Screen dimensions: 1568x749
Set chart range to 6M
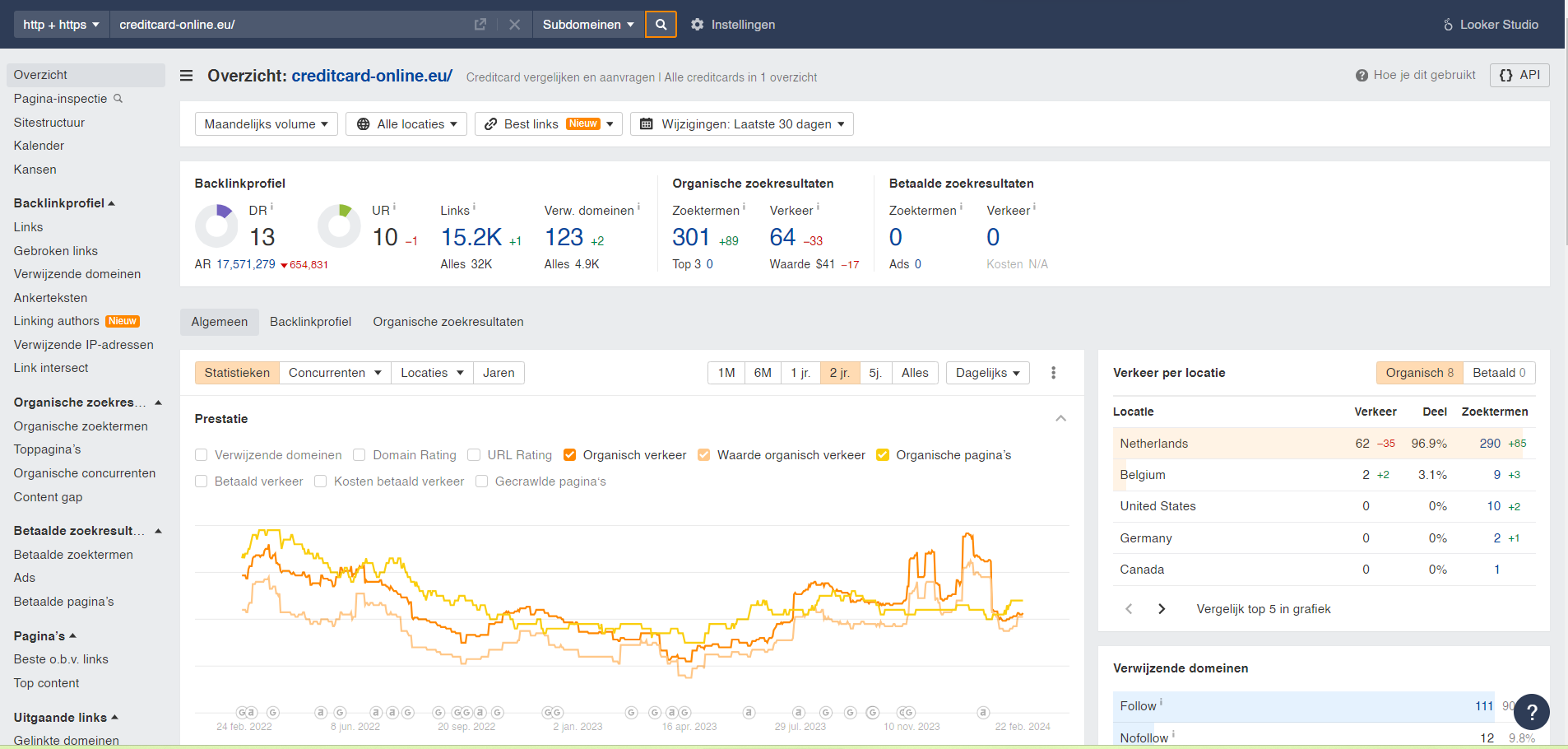click(763, 373)
